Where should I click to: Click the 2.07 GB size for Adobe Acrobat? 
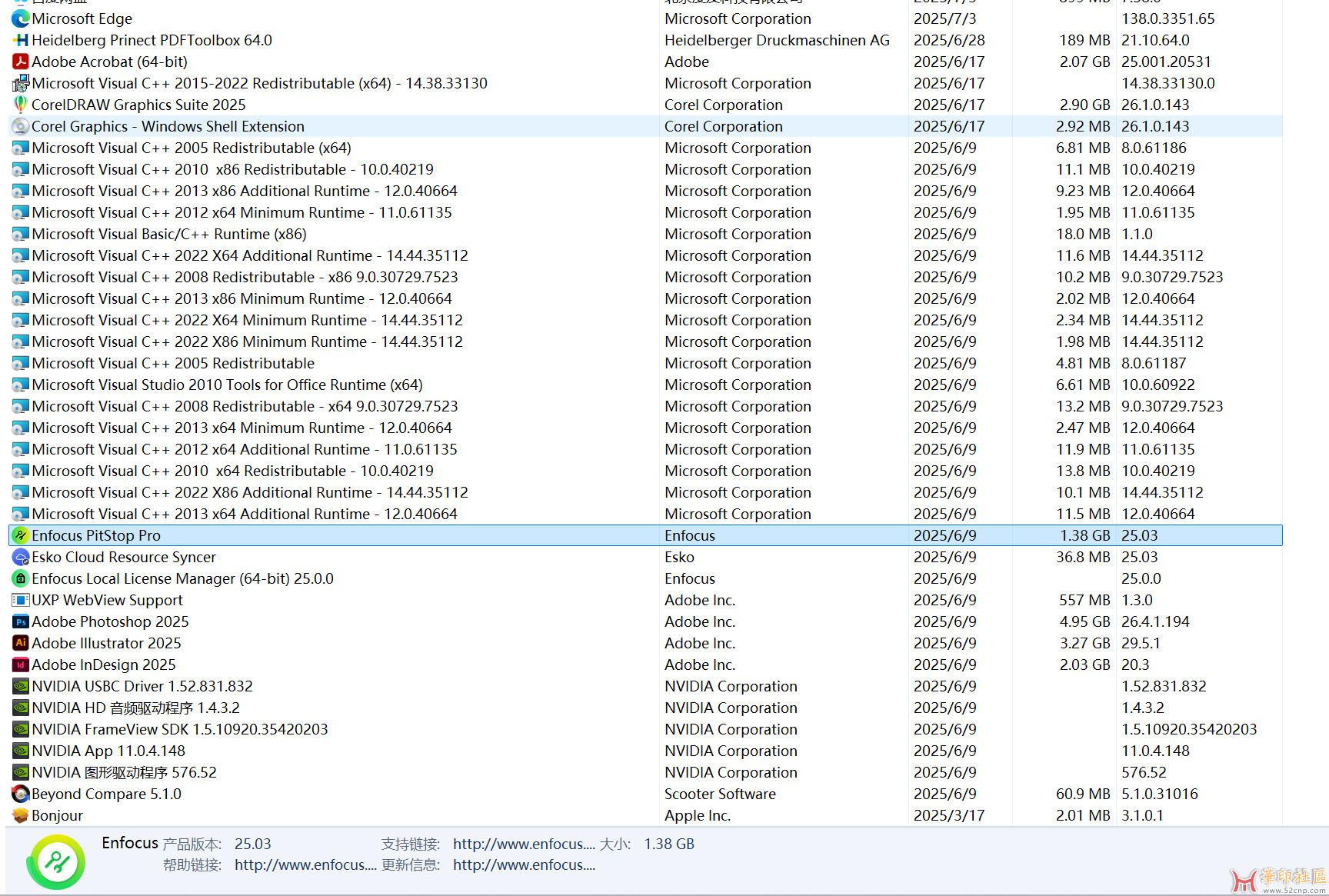1084,62
